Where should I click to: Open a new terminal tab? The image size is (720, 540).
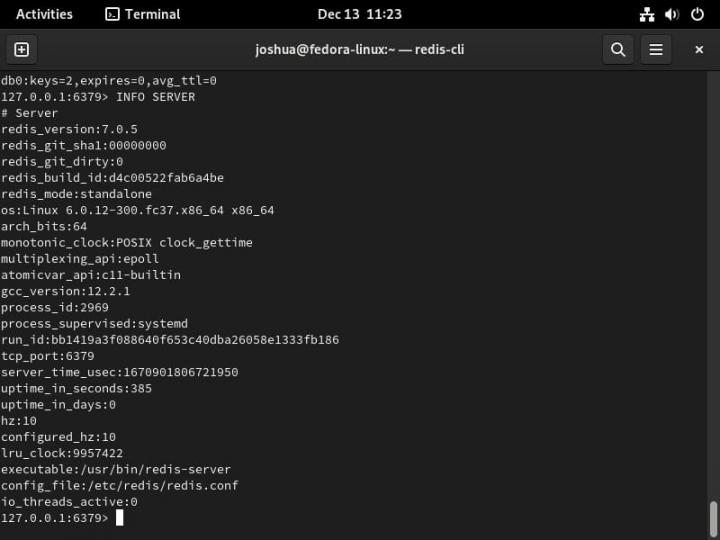[21, 49]
